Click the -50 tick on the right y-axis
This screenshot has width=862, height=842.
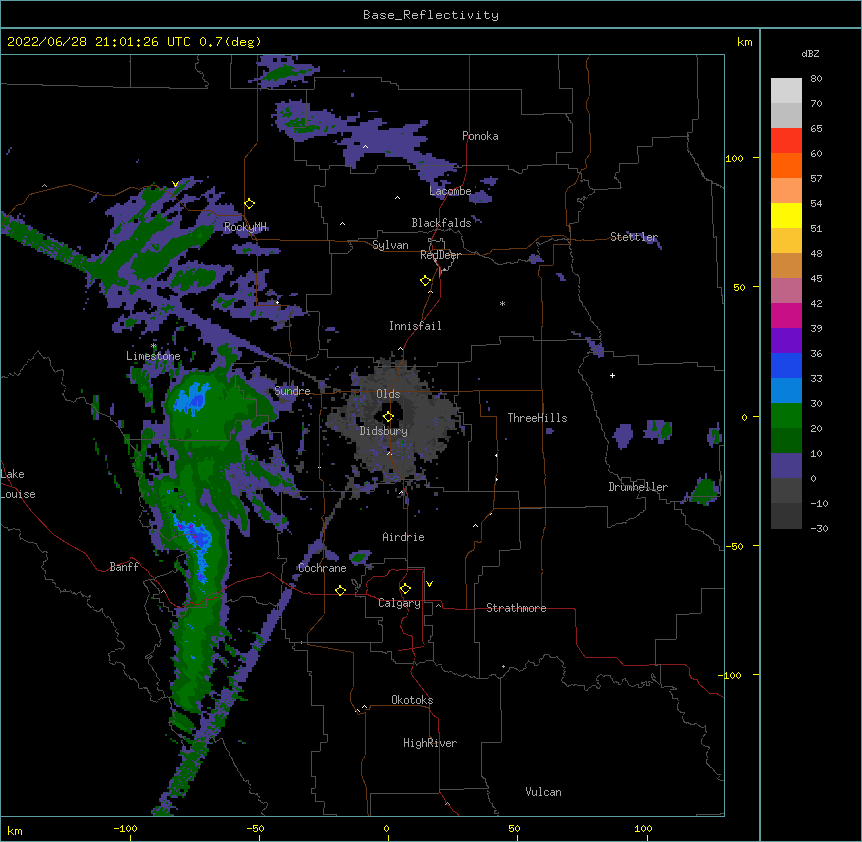734,546
